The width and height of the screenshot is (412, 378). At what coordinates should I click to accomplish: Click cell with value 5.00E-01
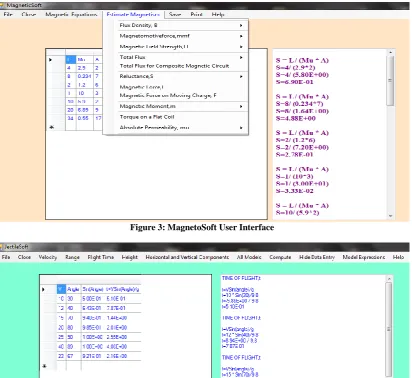pyautogui.click(x=93, y=299)
